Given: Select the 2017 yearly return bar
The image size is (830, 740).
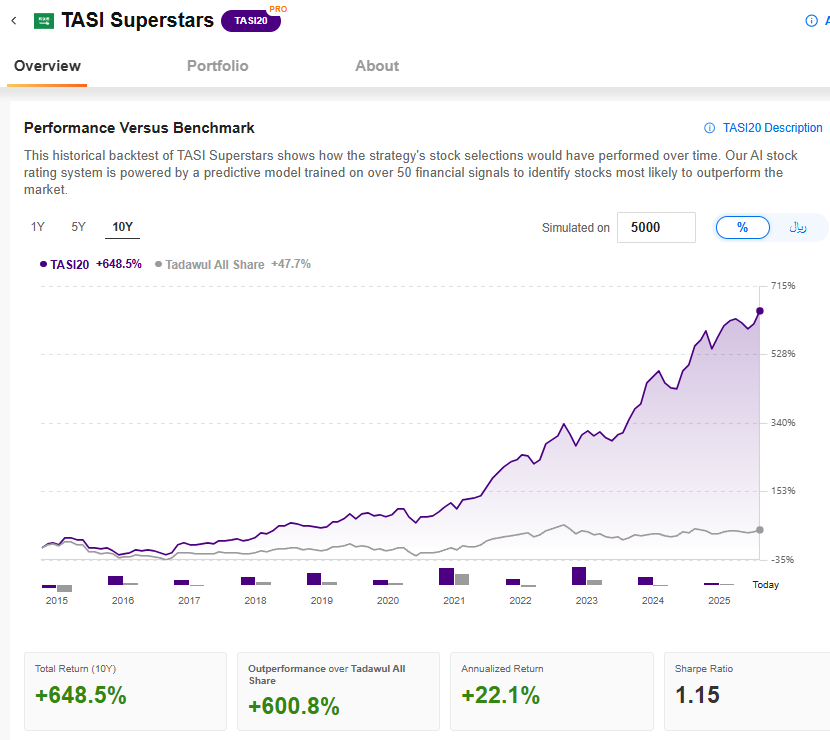Looking at the screenshot, I should (189, 583).
